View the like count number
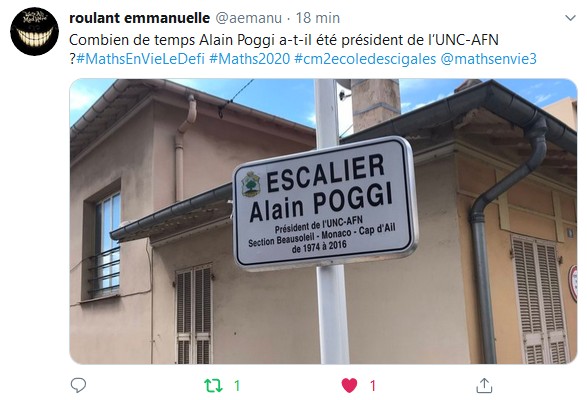This screenshot has height=400, width=587. (x=372, y=385)
